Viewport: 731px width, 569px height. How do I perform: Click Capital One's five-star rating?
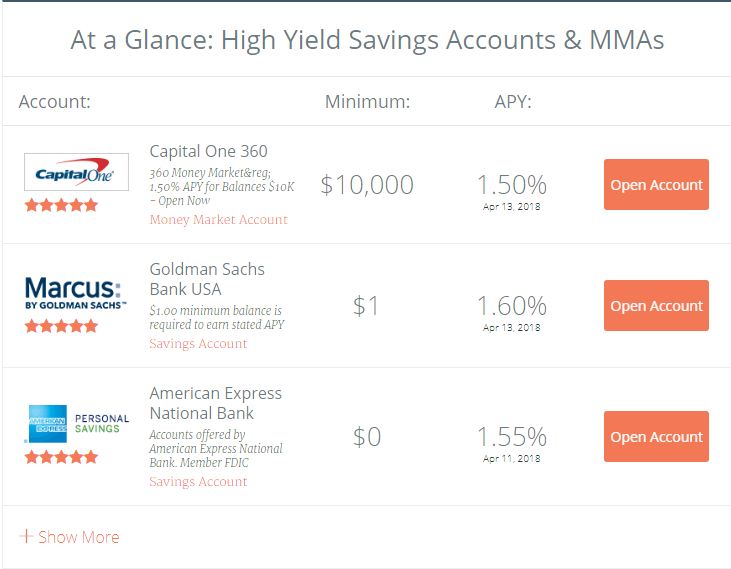[61, 205]
